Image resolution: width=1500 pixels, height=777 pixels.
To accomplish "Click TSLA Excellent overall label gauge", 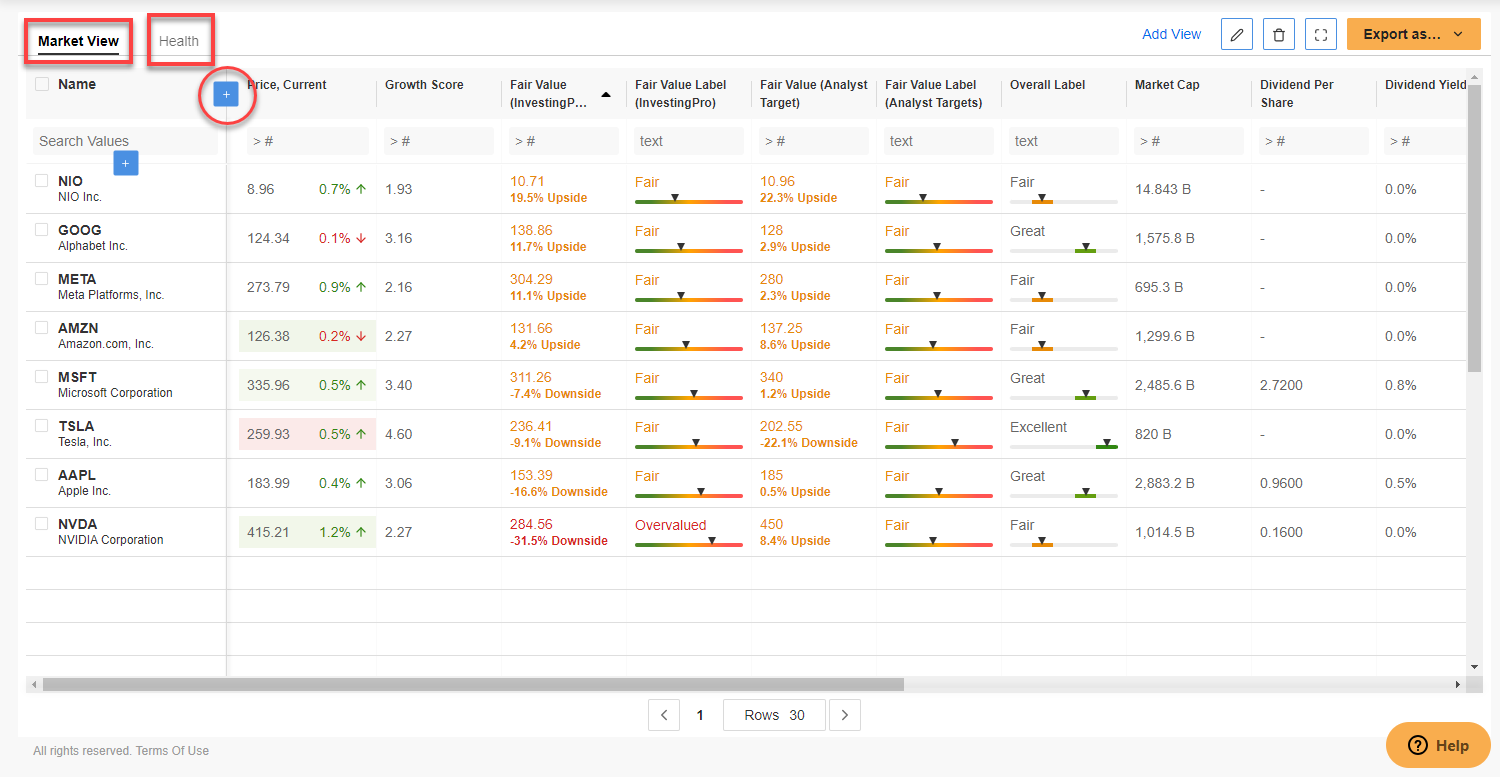I will tap(1064, 445).
